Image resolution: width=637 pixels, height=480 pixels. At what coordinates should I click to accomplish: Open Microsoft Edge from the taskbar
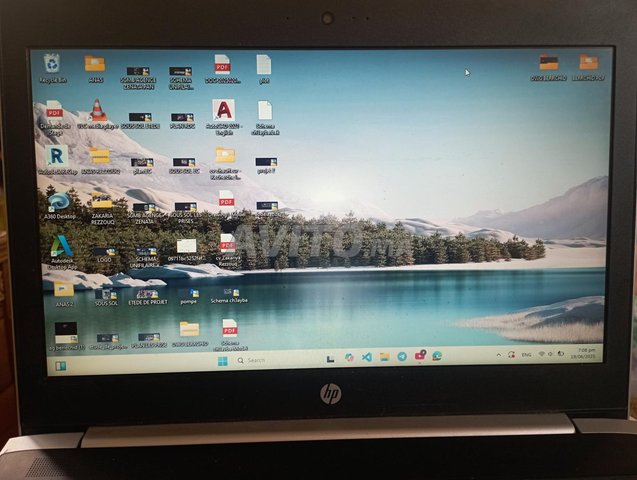pyautogui.click(x=437, y=356)
